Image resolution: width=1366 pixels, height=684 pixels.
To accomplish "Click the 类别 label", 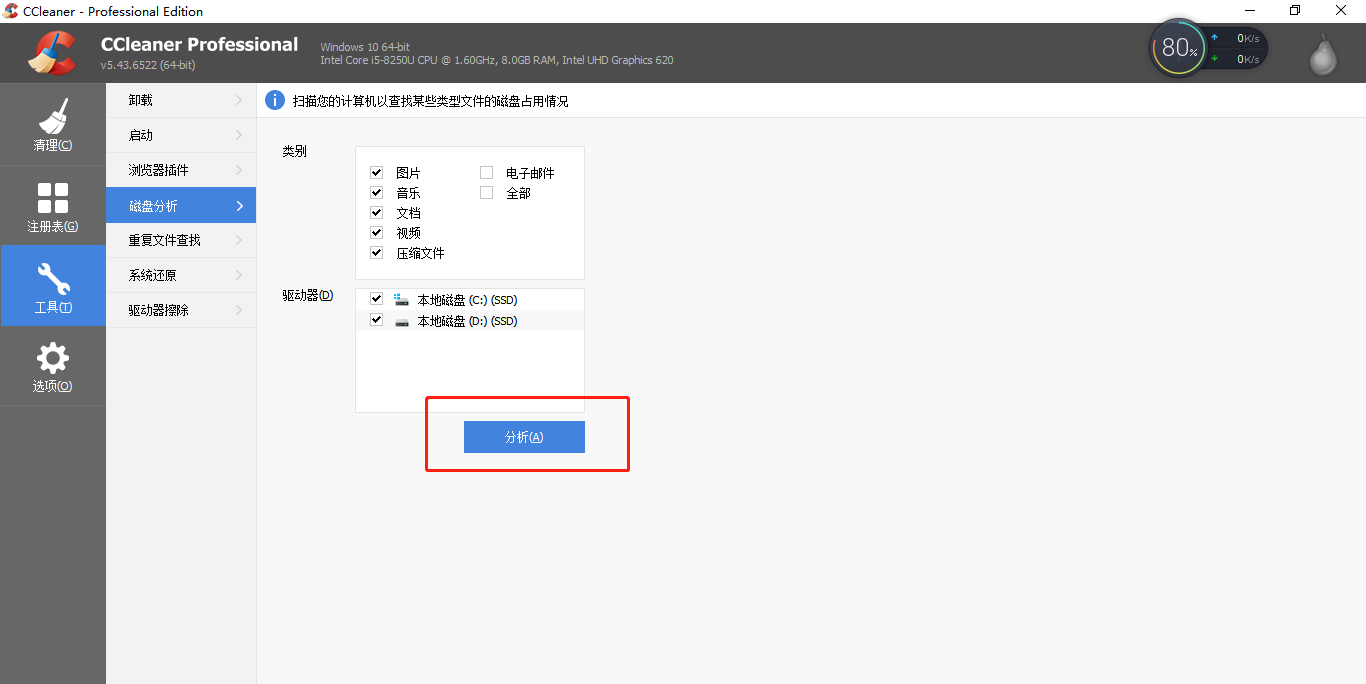I will [294, 151].
